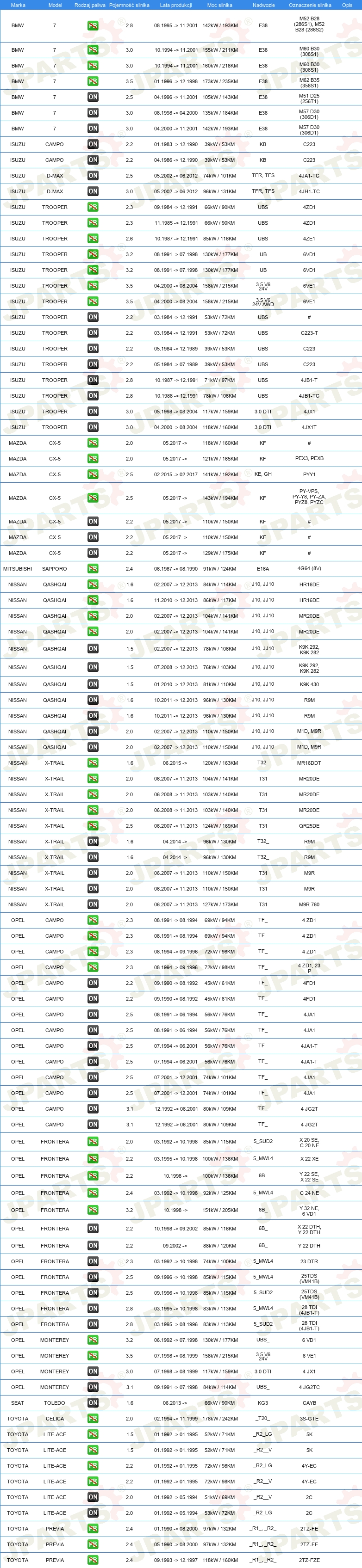362x1568 pixels.
Task: Click petrol icon in MAZDA CX-5 143kW row
Action: tap(93, 498)
